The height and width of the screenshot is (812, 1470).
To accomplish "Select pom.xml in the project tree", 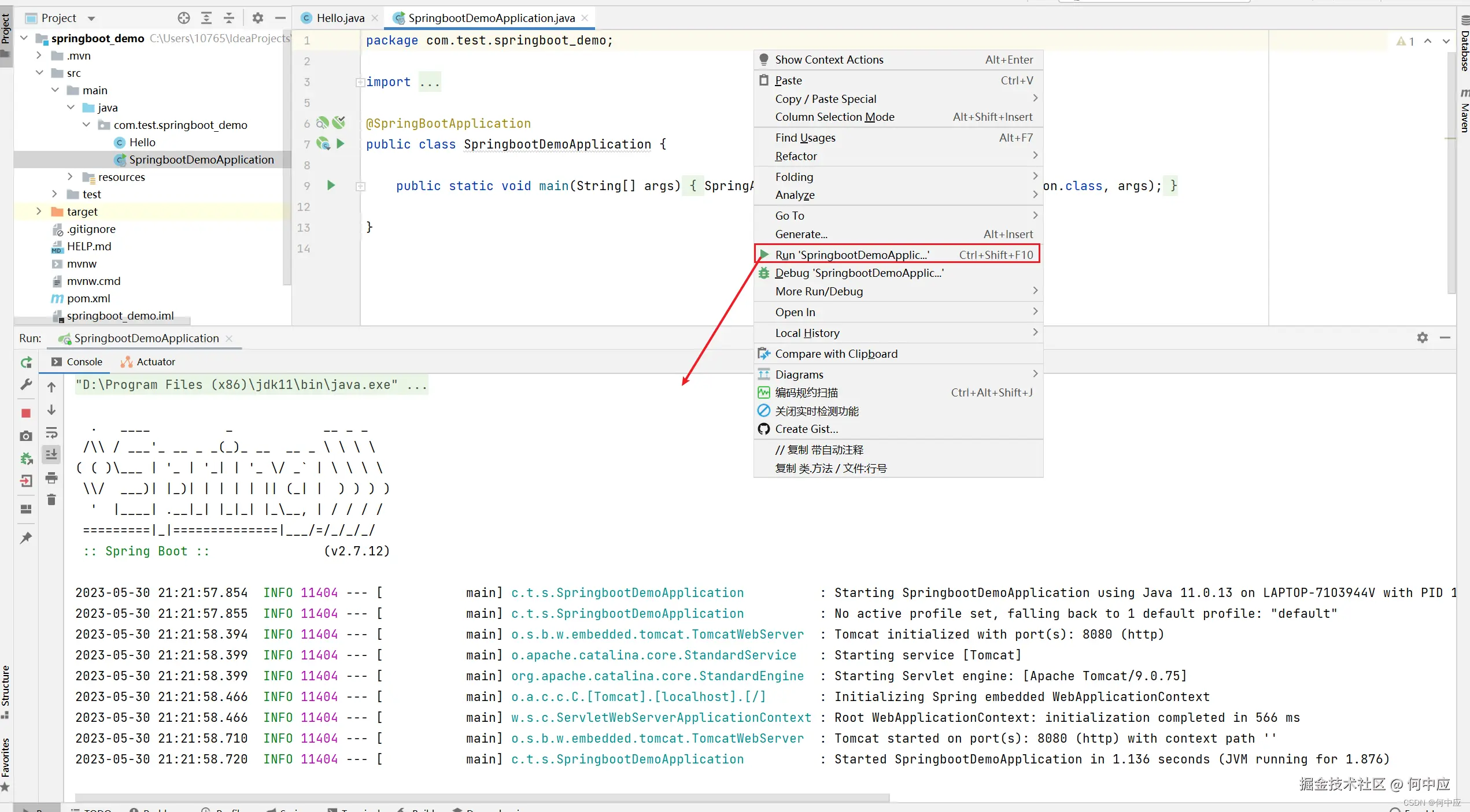I will 88,298.
